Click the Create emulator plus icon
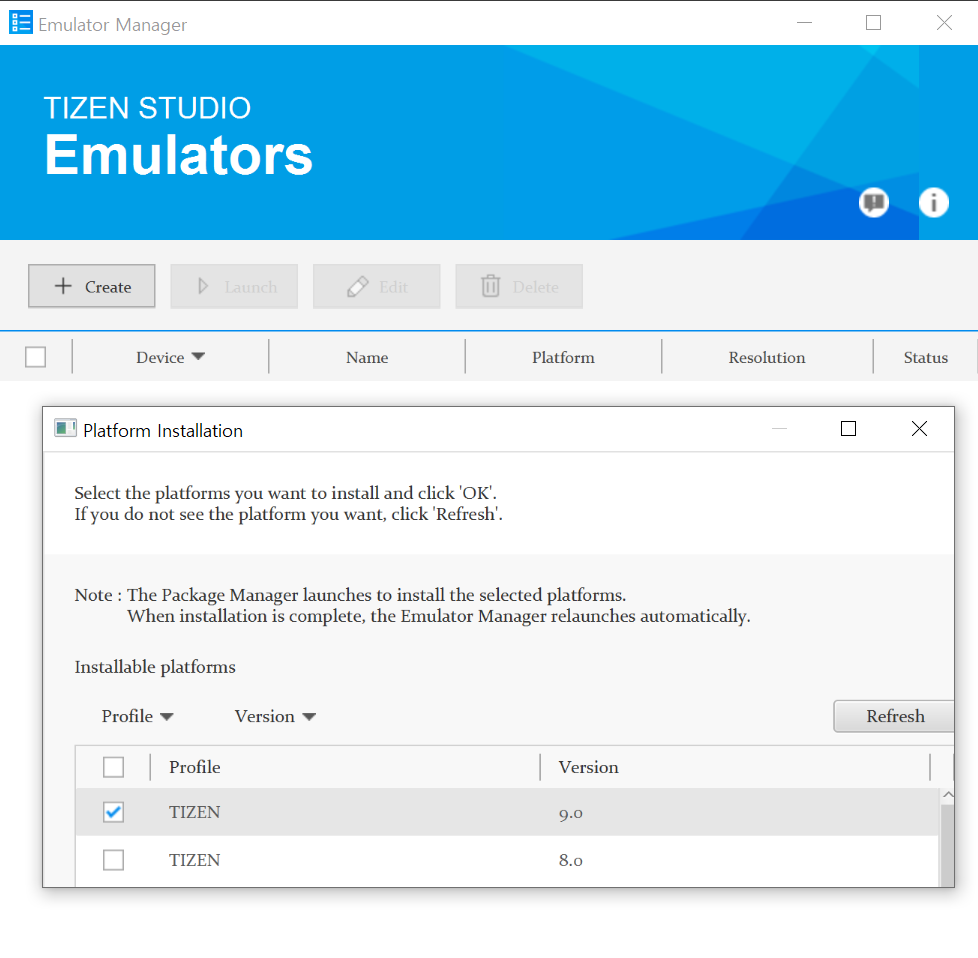Screen dimensions: 978x958 [x=63, y=286]
